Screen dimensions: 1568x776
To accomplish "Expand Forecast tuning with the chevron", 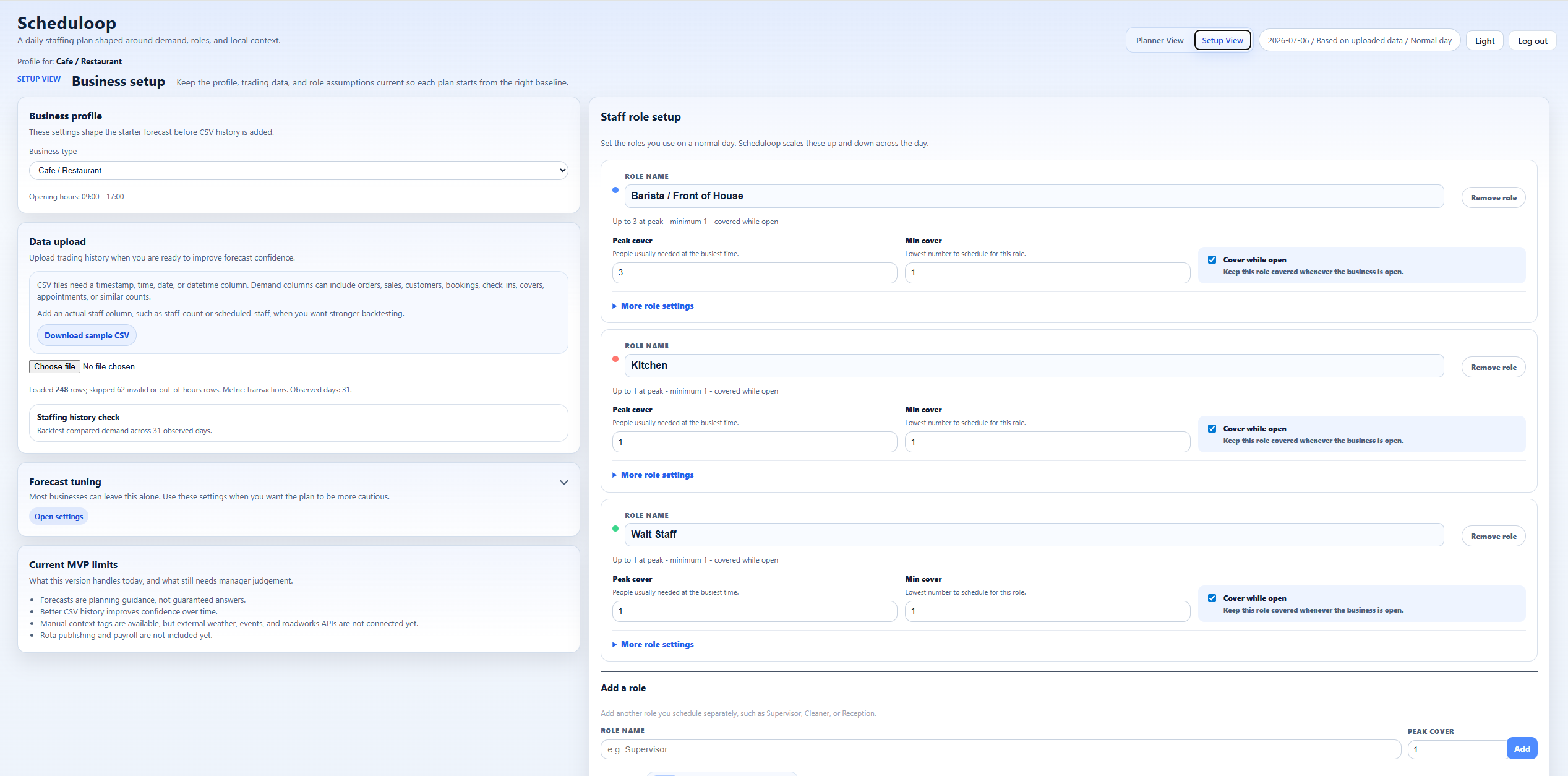I will [x=563, y=483].
